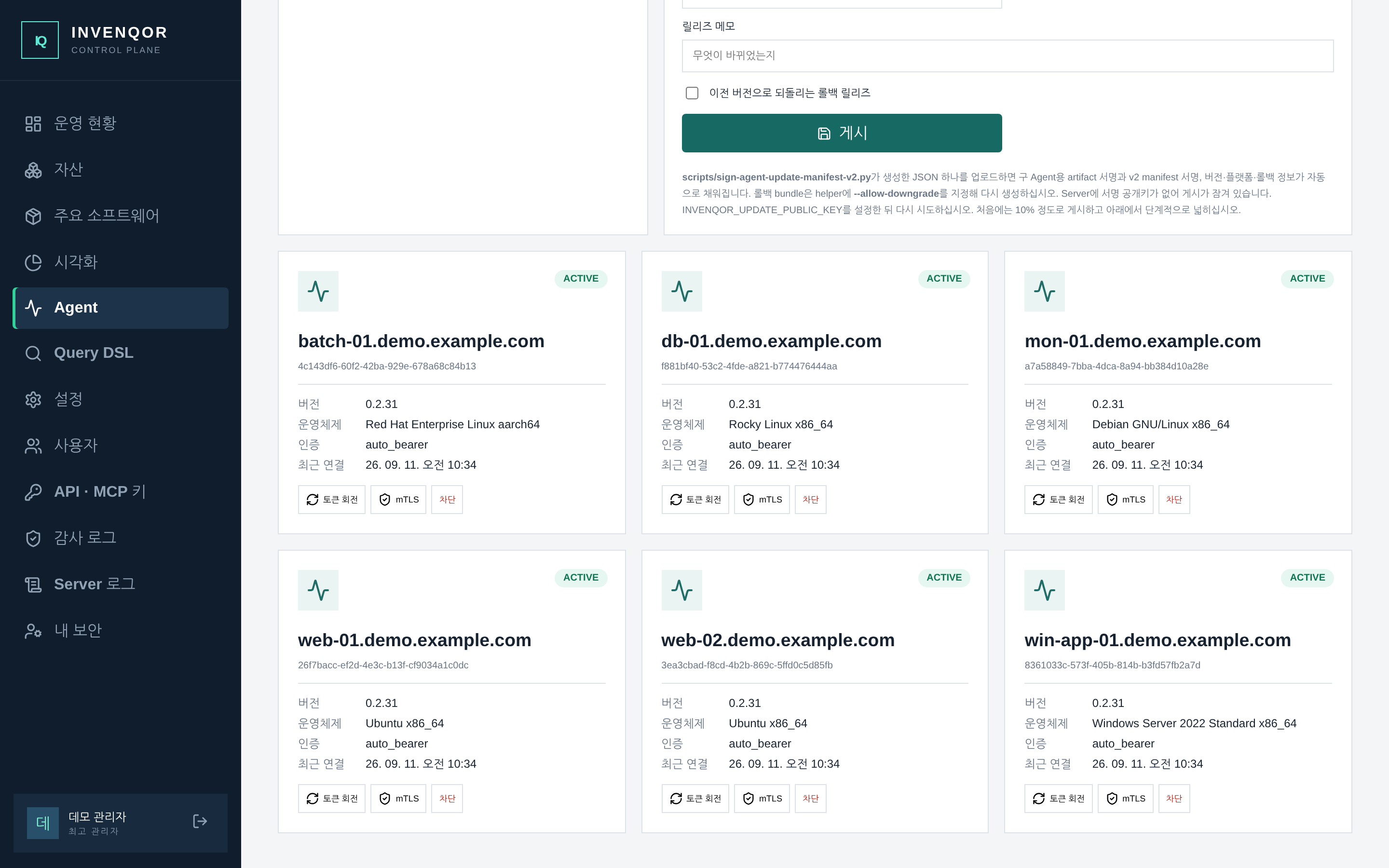Focus the 릴리즈 메모 input field
The height and width of the screenshot is (868, 1389).
pos(1008,55)
